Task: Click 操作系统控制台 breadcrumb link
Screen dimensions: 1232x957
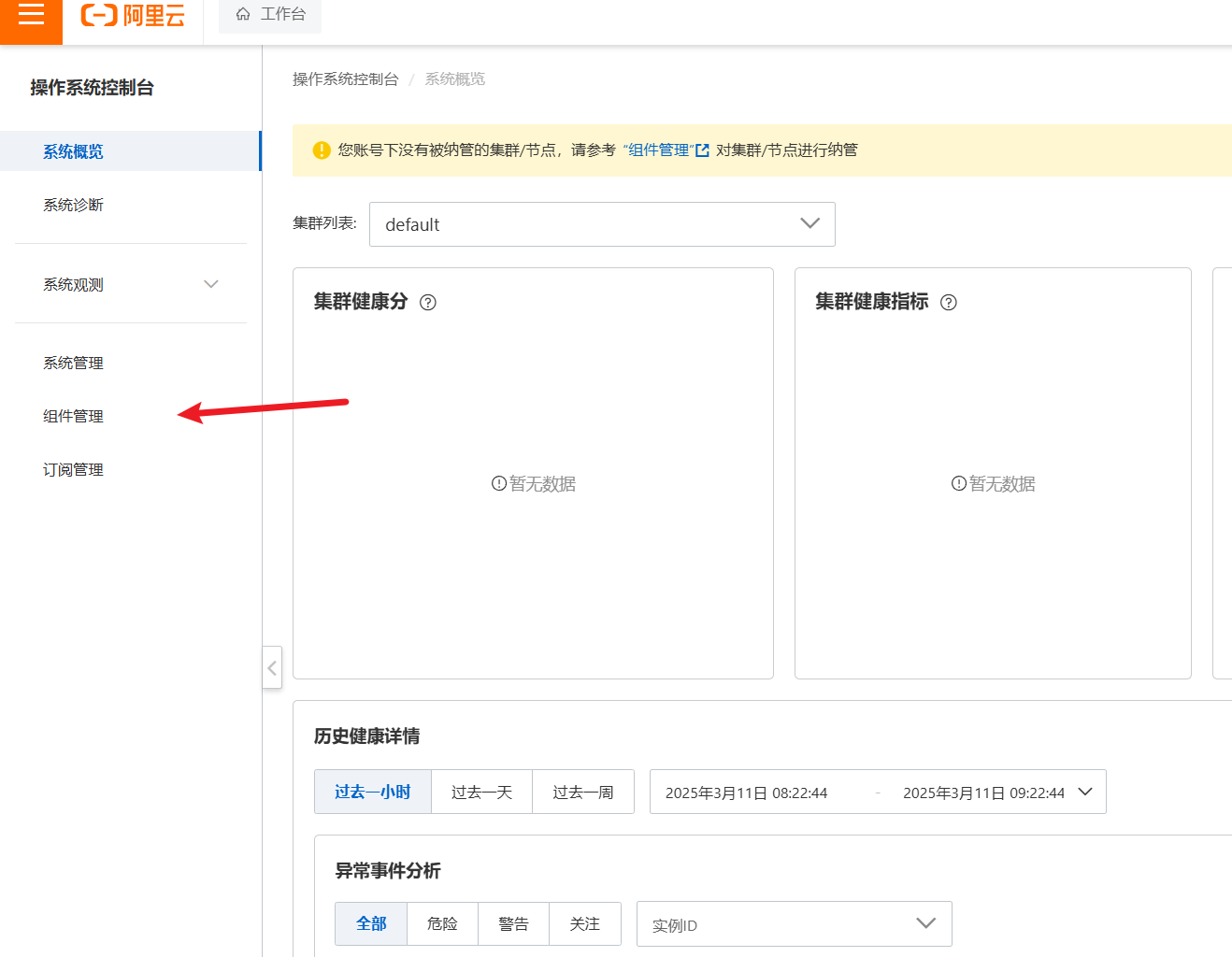Action: pos(346,79)
